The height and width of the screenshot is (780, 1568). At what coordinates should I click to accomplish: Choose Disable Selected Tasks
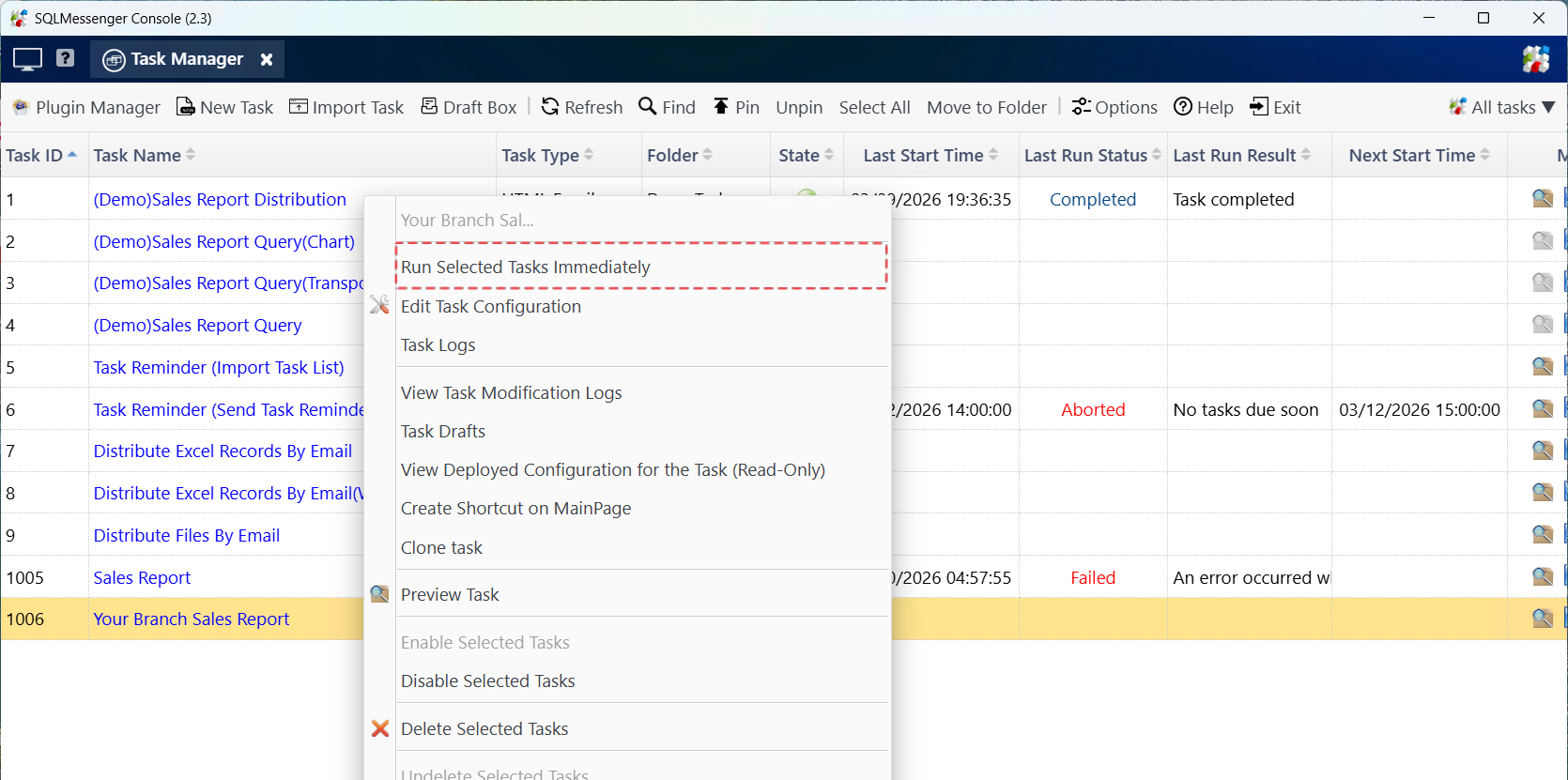[x=487, y=681]
